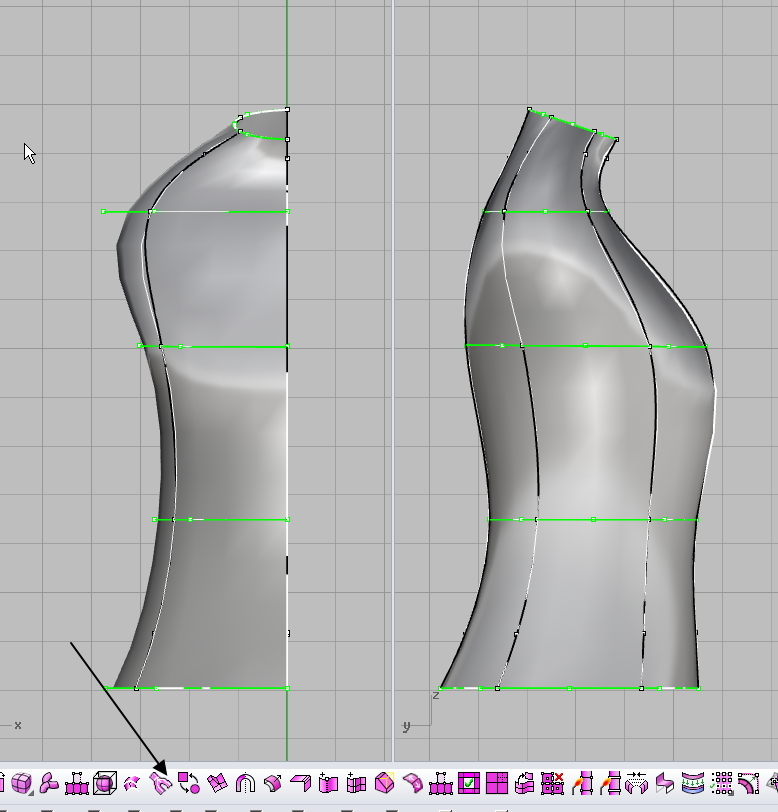
Task: Click the four-panel square with dotted corner
Action: (x=497, y=783)
